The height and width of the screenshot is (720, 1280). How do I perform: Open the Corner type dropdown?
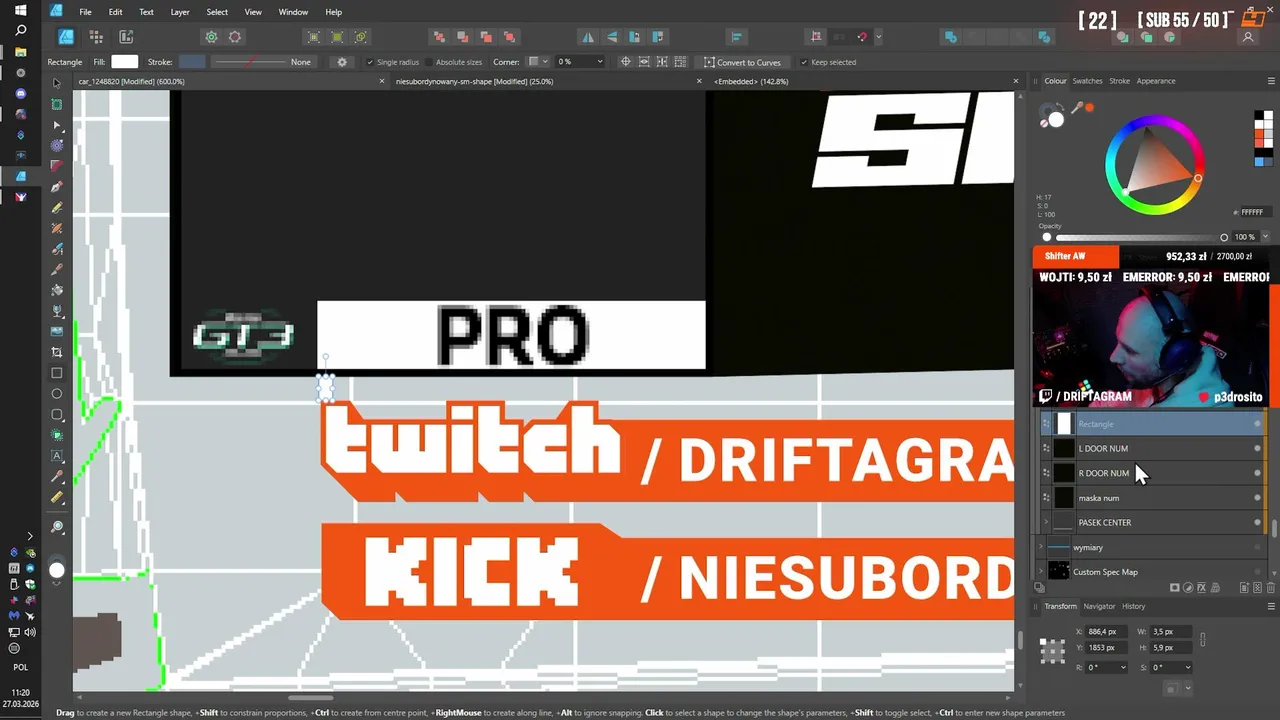pyautogui.click(x=537, y=62)
